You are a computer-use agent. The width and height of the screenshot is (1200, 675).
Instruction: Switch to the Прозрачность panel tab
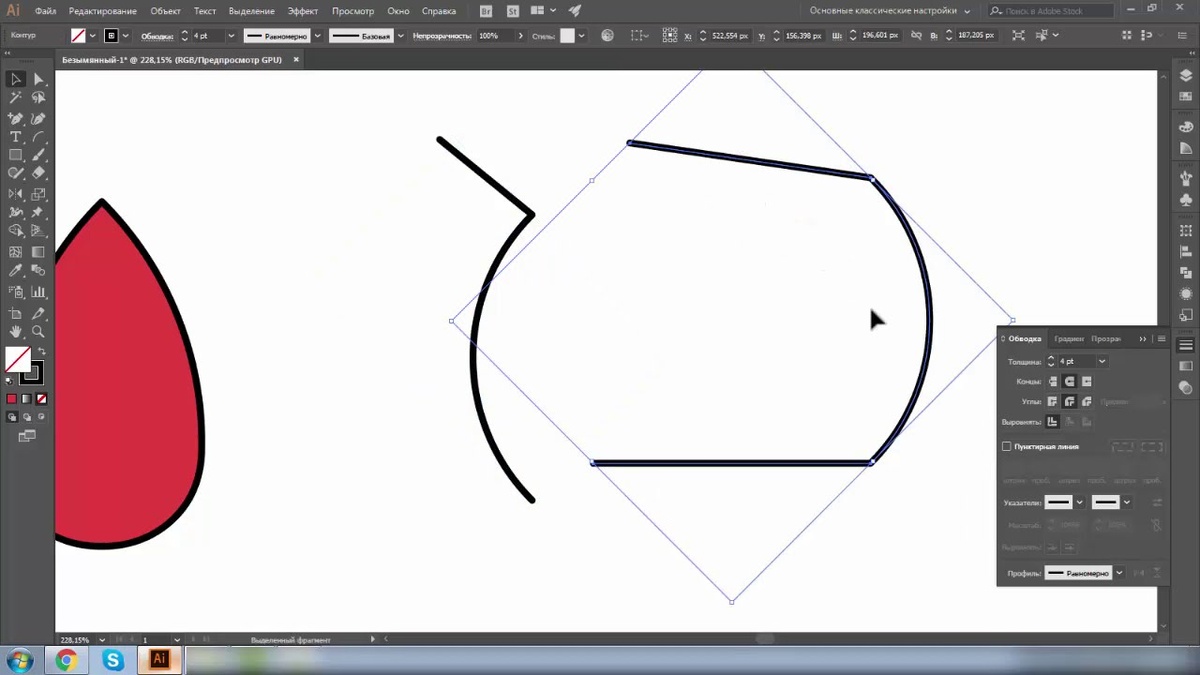tap(1106, 339)
